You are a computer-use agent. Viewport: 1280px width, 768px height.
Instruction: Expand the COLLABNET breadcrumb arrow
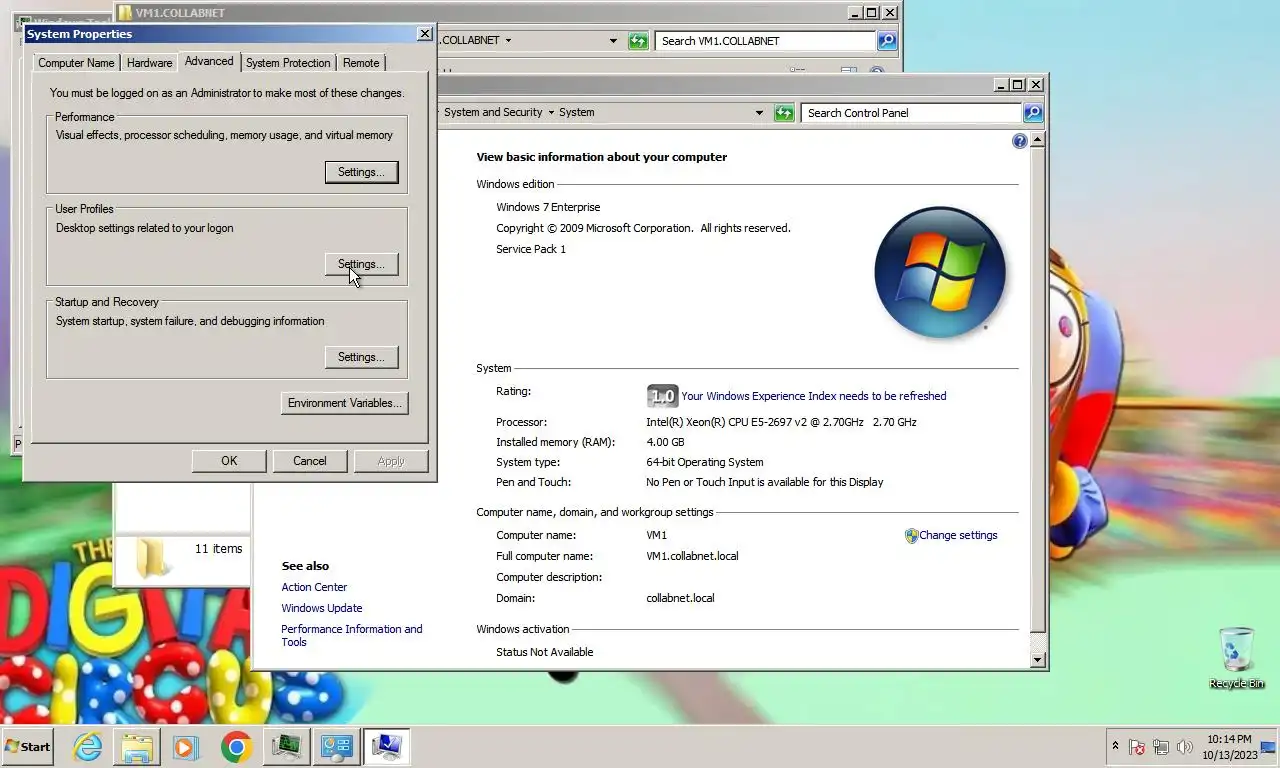click(x=508, y=41)
